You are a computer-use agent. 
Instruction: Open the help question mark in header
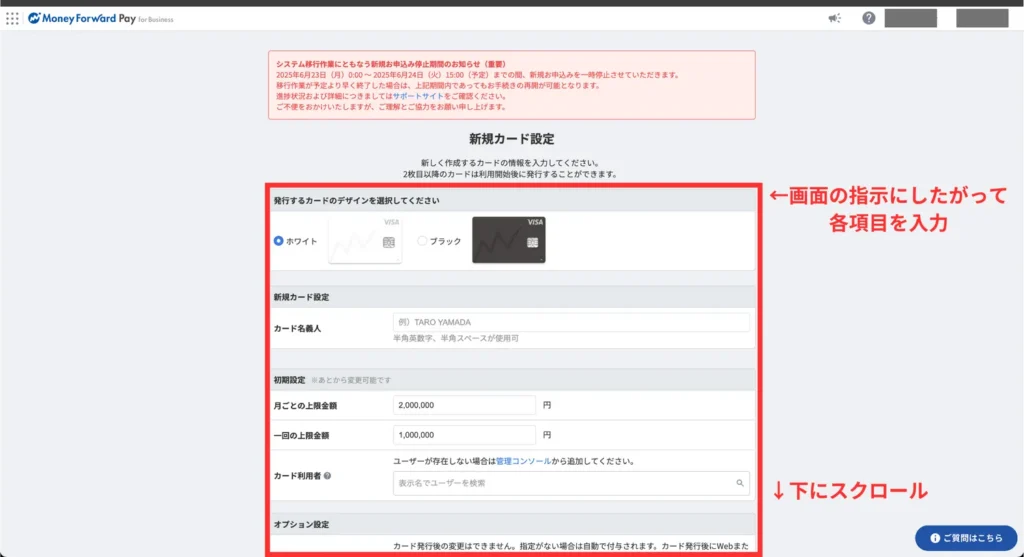point(869,18)
